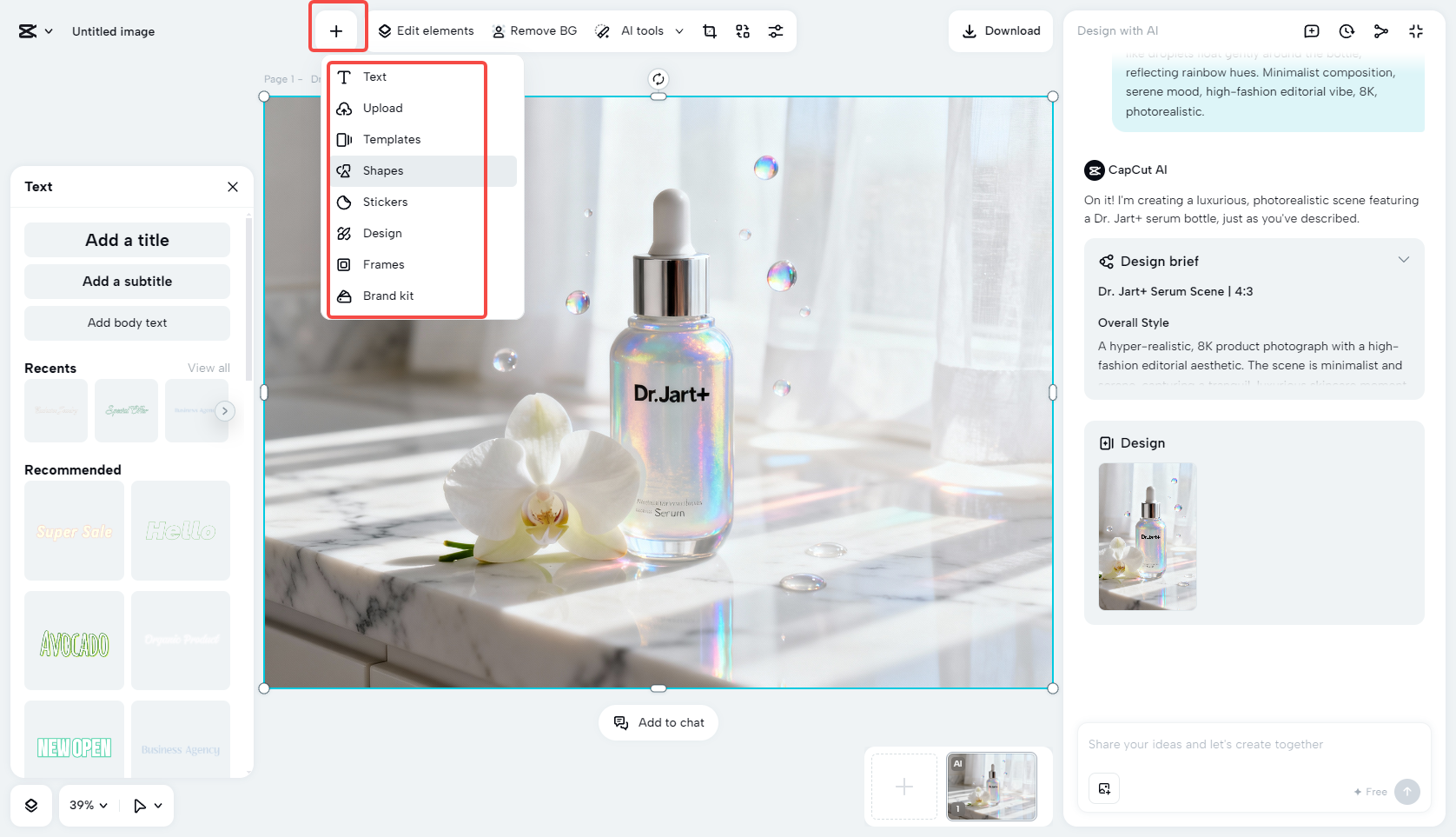Viewport: 1456px width, 837px height.
Task: Open the Crop tool in the toolbar
Action: tap(710, 30)
